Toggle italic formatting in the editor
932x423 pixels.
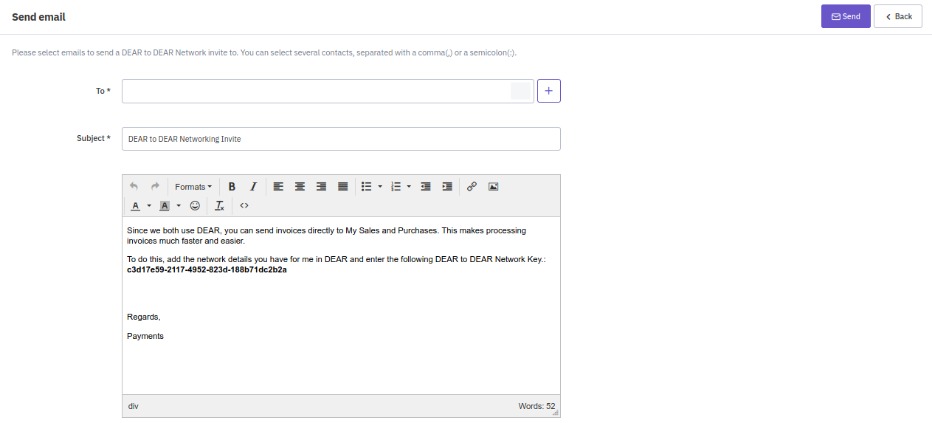[x=253, y=187]
